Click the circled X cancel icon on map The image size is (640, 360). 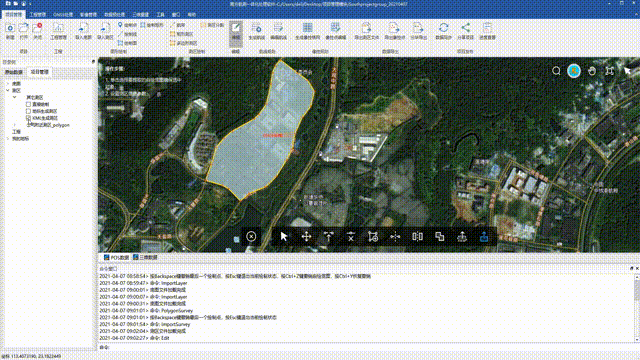tap(251, 236)
